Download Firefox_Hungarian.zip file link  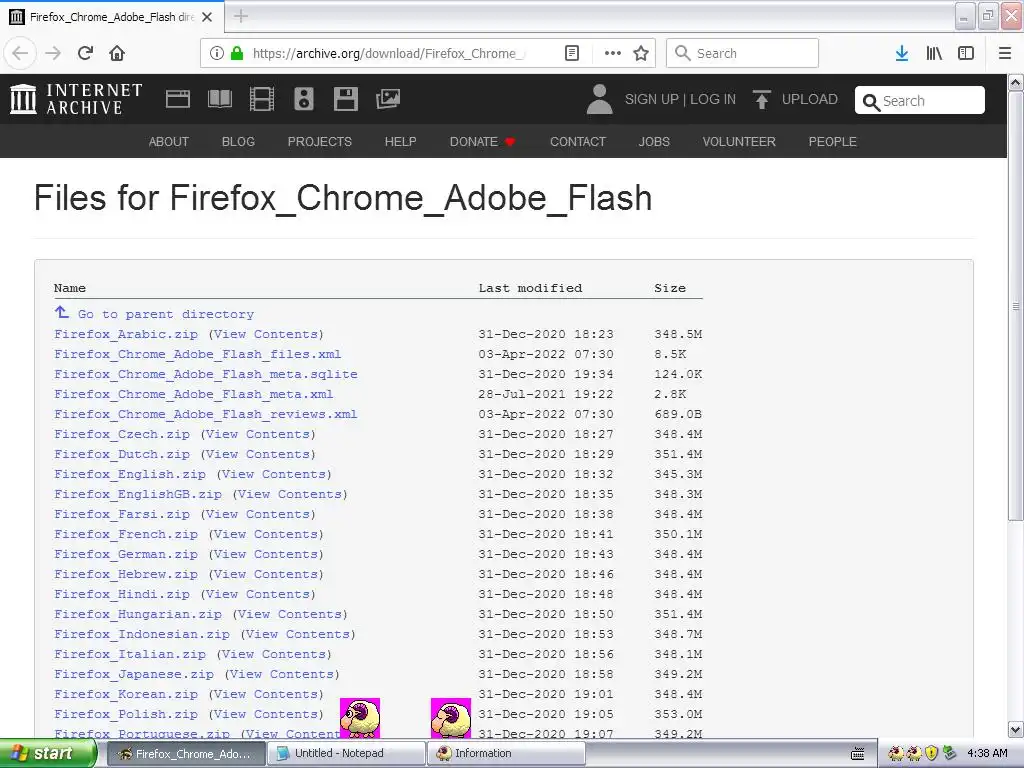pos(138,615)
